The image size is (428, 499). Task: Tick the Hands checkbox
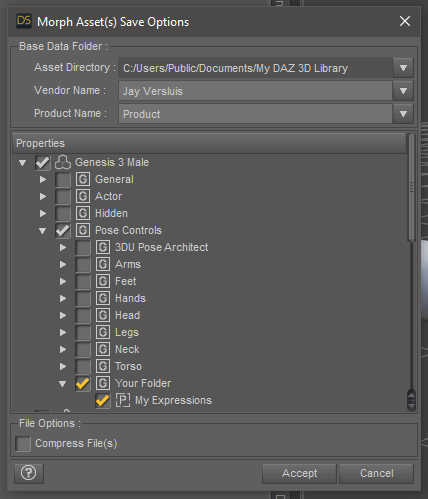click(x=83, y=299)
